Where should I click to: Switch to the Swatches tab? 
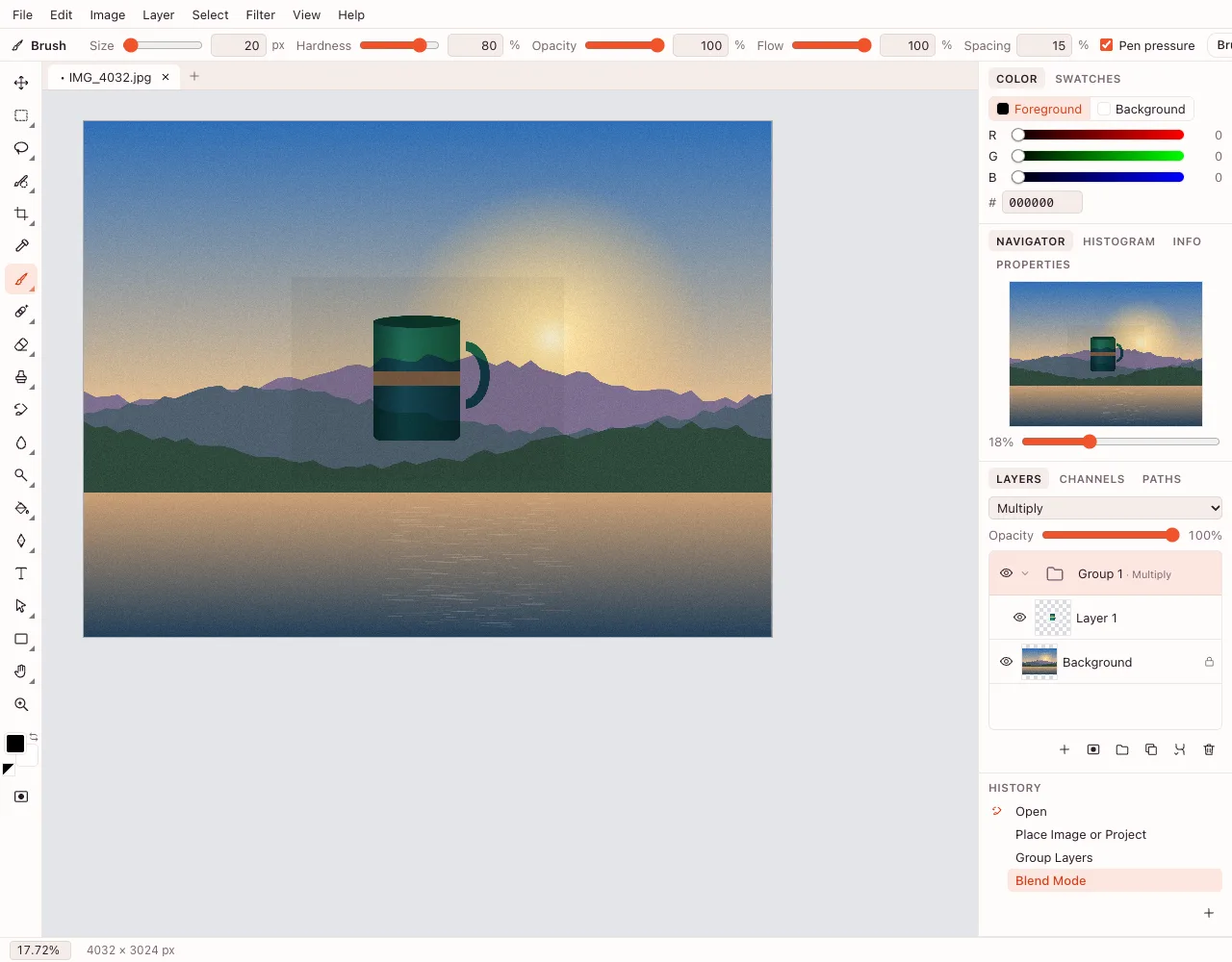[x=1088, y=79]
